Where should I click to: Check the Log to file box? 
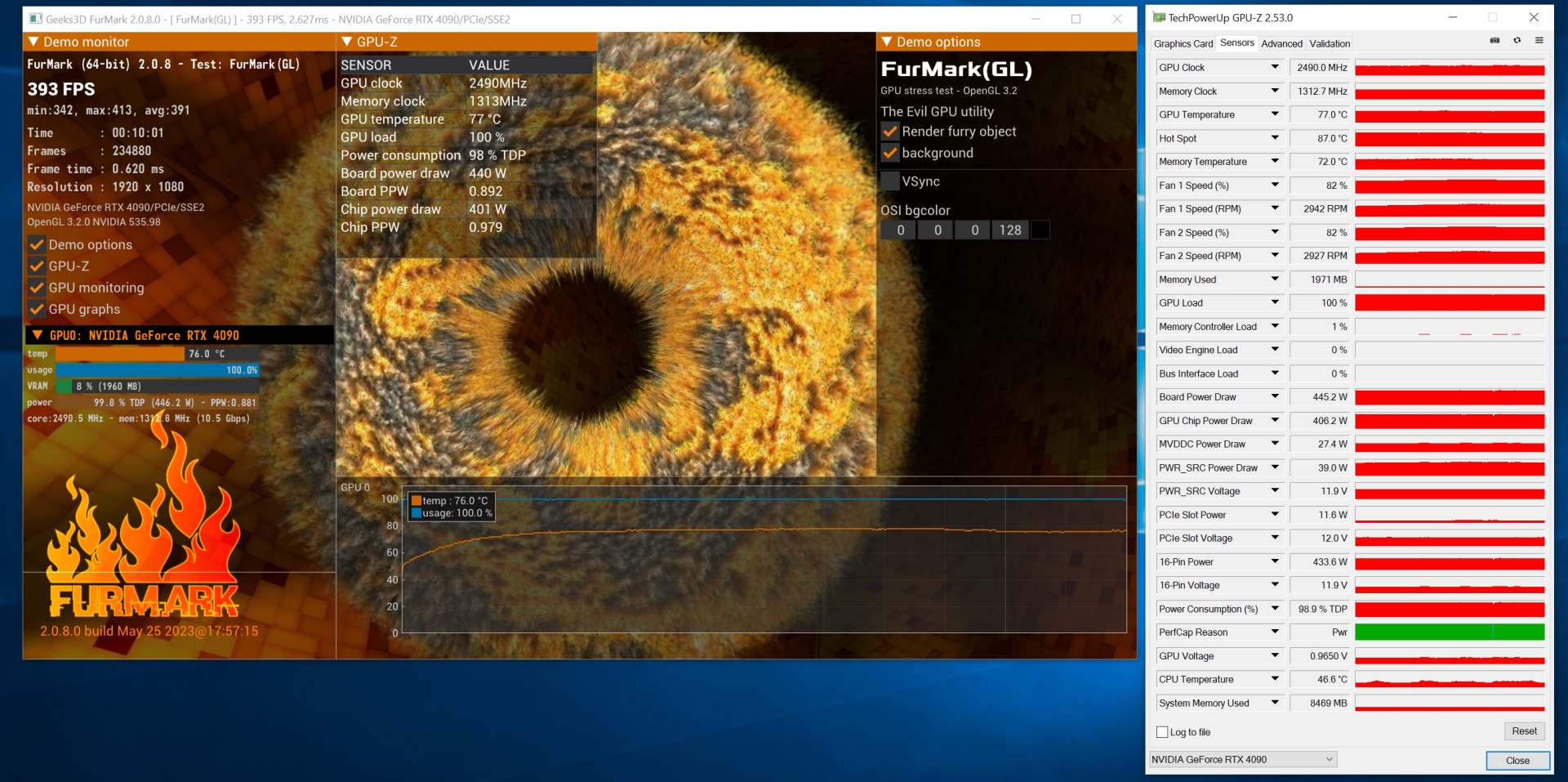click(1162, 732)
